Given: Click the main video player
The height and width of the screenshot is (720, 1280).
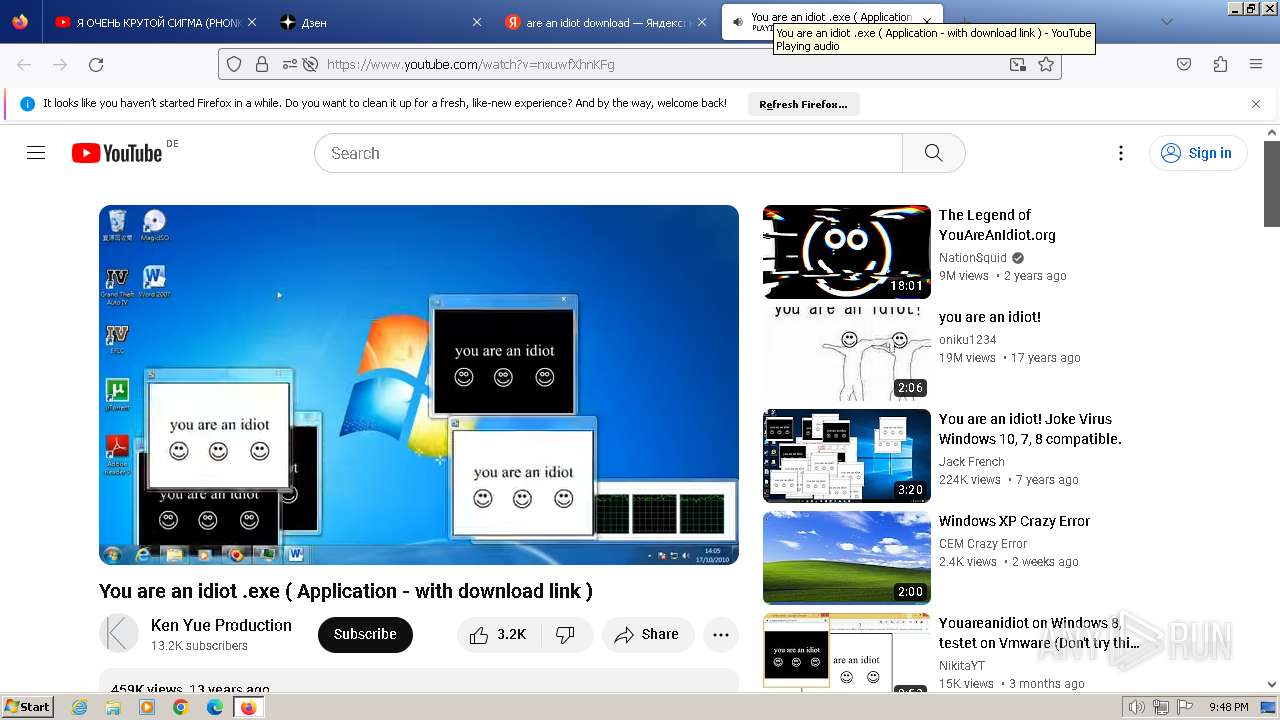Looking at the screenshot, I should [x=419, y=385].
